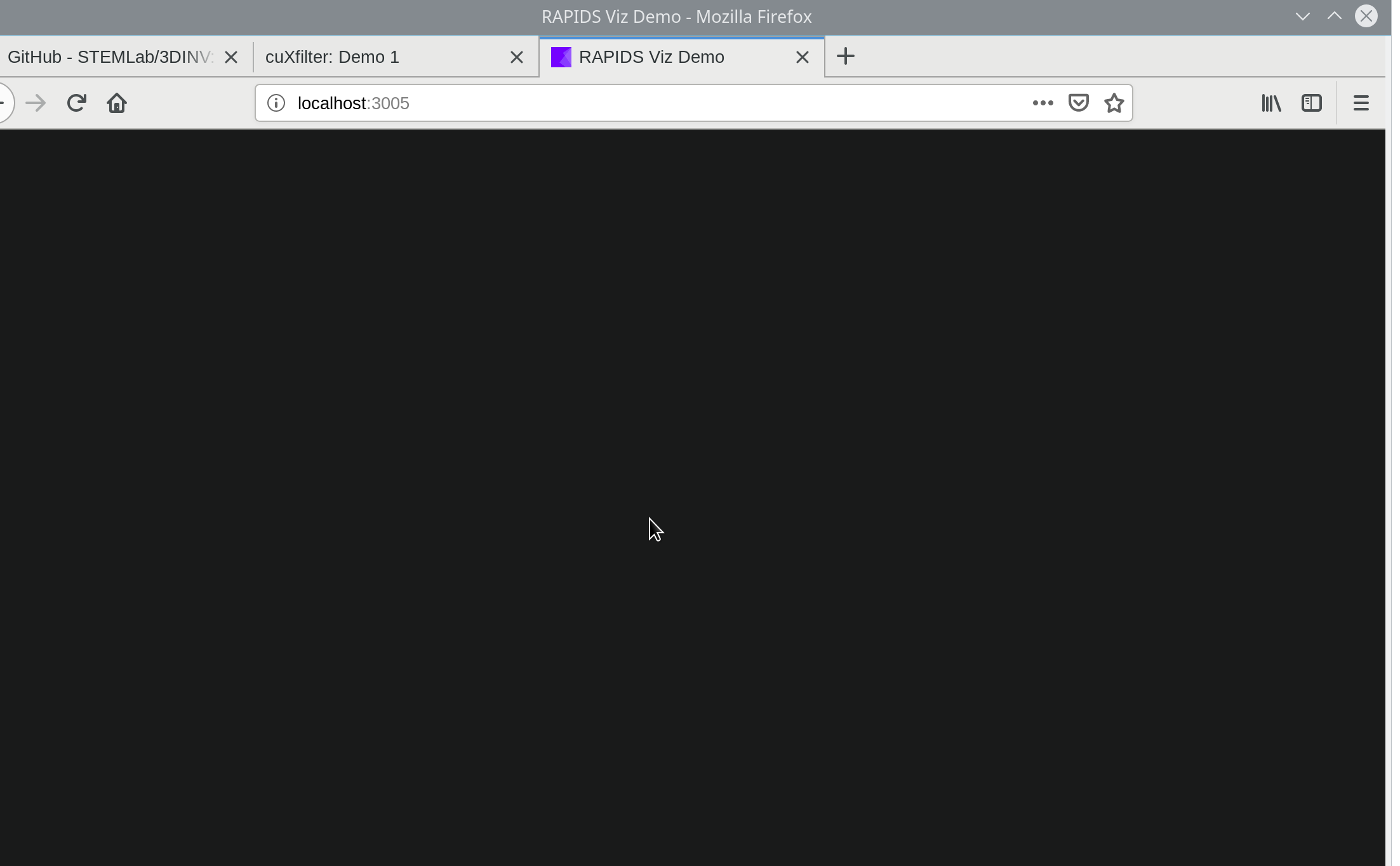The width and height of the screenshot is (1400, 866).
Task: Reload the current page
Action: click(x=76, y=103)
